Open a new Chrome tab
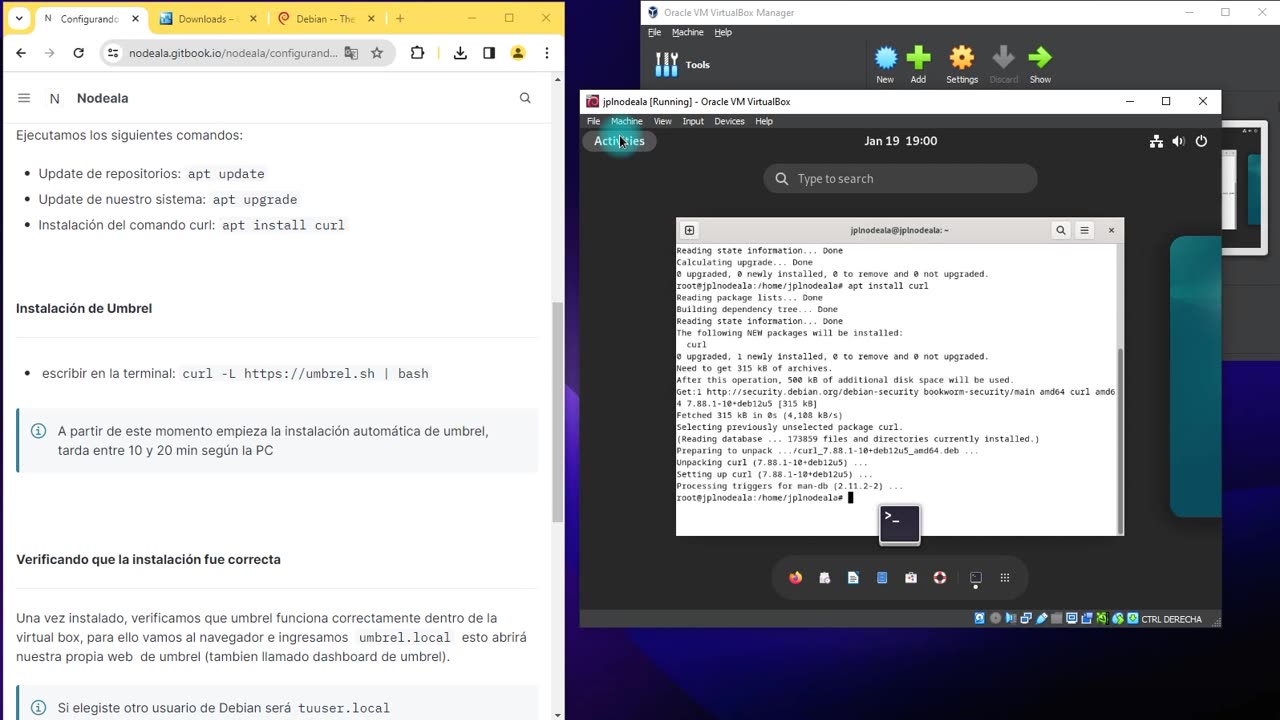 click(400, 18)
